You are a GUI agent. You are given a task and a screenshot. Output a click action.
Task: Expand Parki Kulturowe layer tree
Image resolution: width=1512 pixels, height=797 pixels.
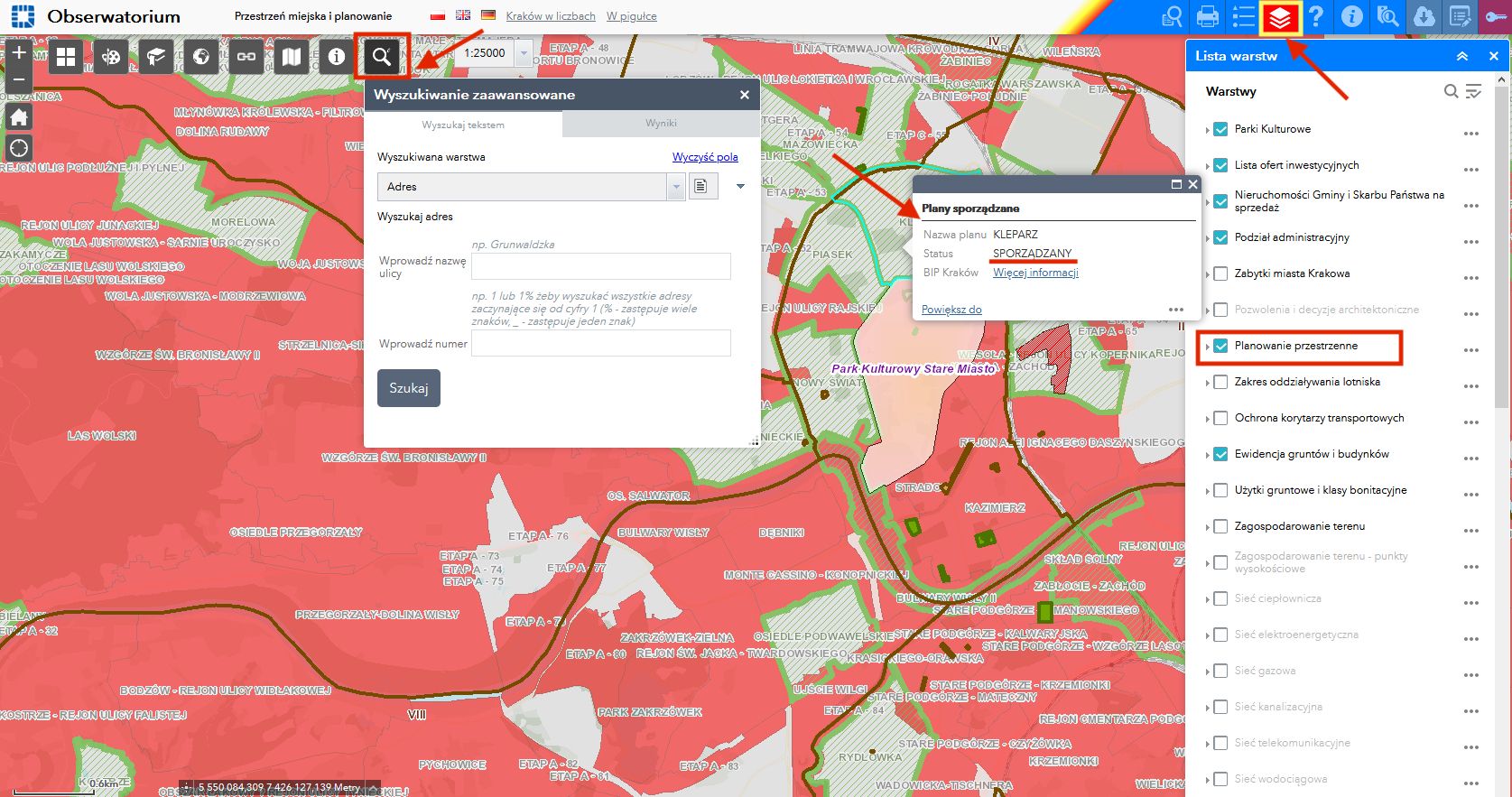pyautogui.click(x=1207, y=130)
